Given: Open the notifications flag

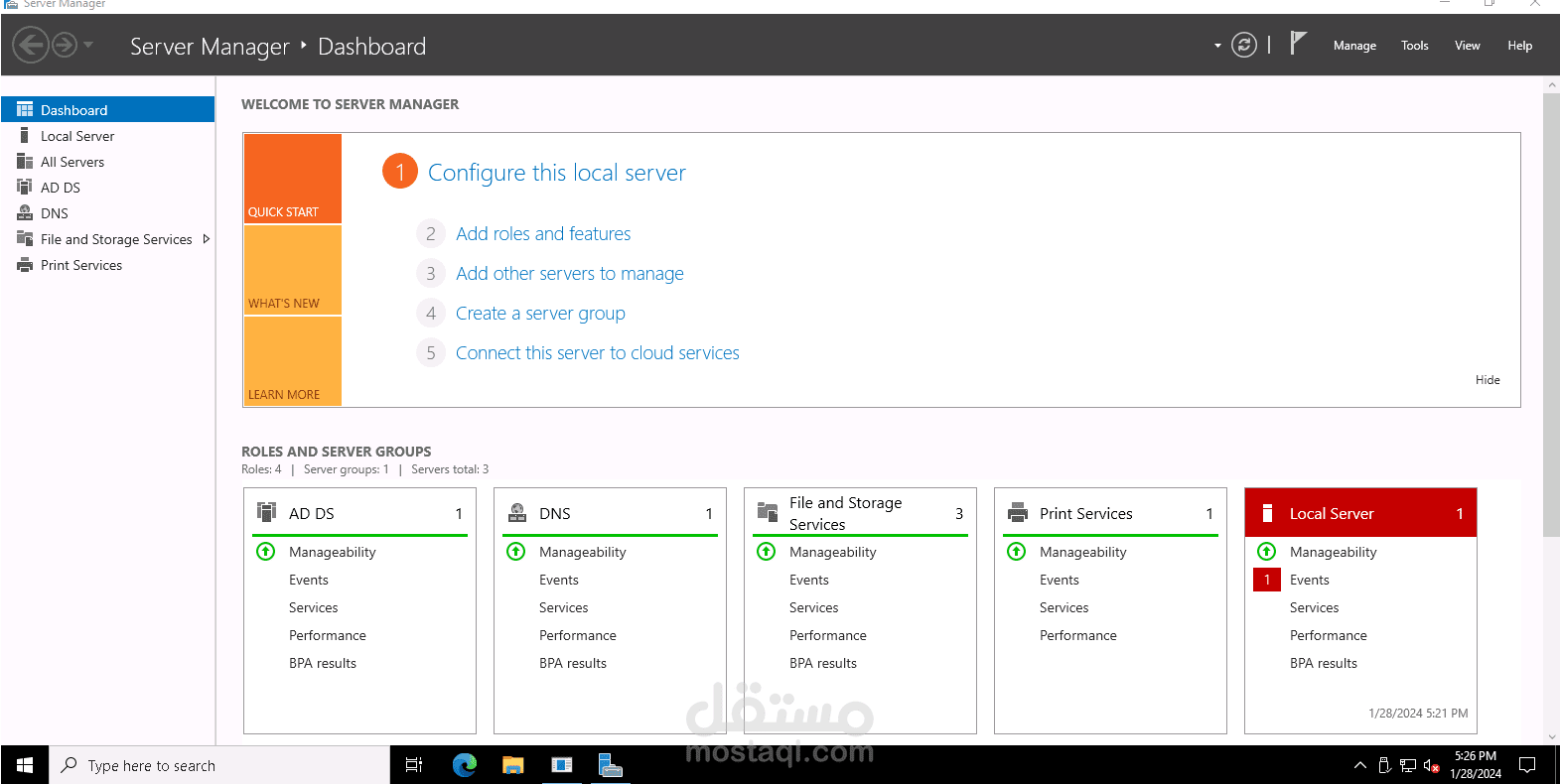Looking at the screenshot, I should 1298,43.
